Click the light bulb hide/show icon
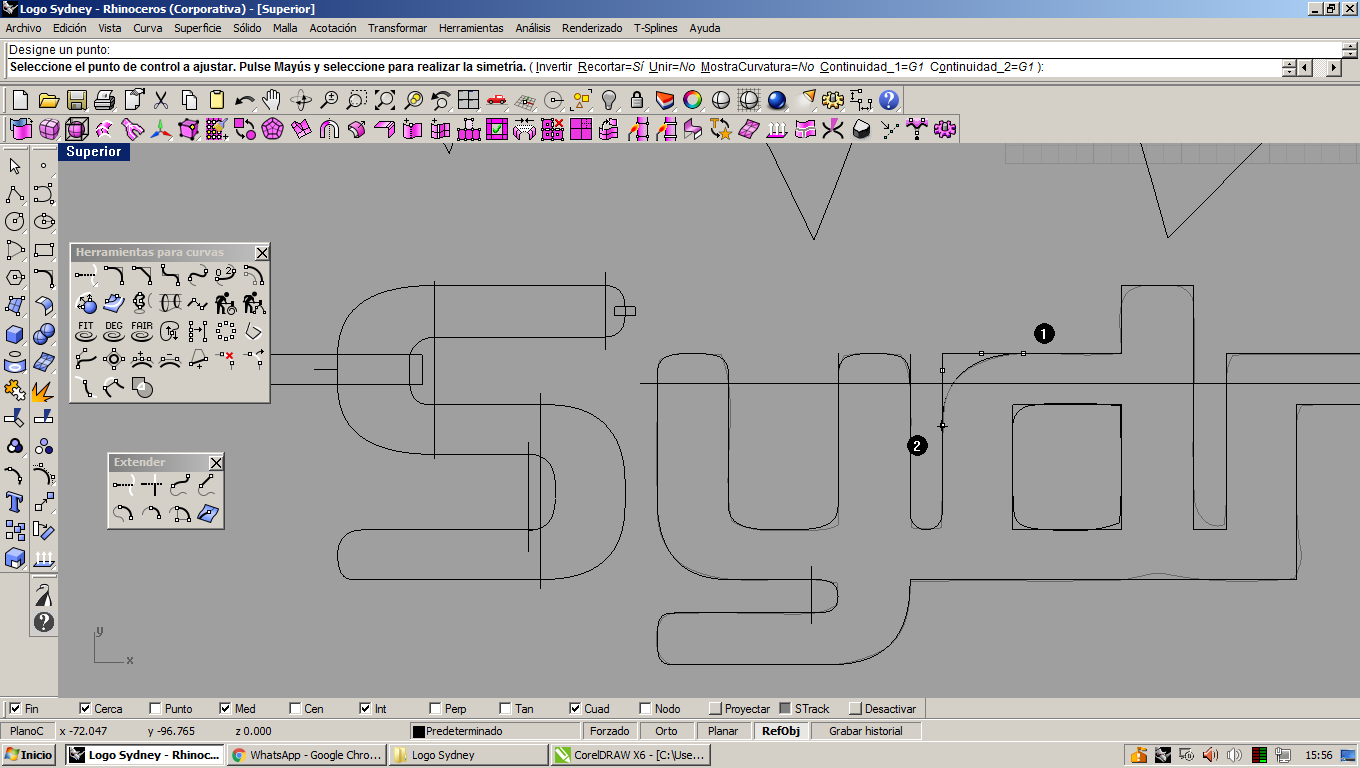The width and height of the screenshot is (1360, 768). [x=608, y=100]
